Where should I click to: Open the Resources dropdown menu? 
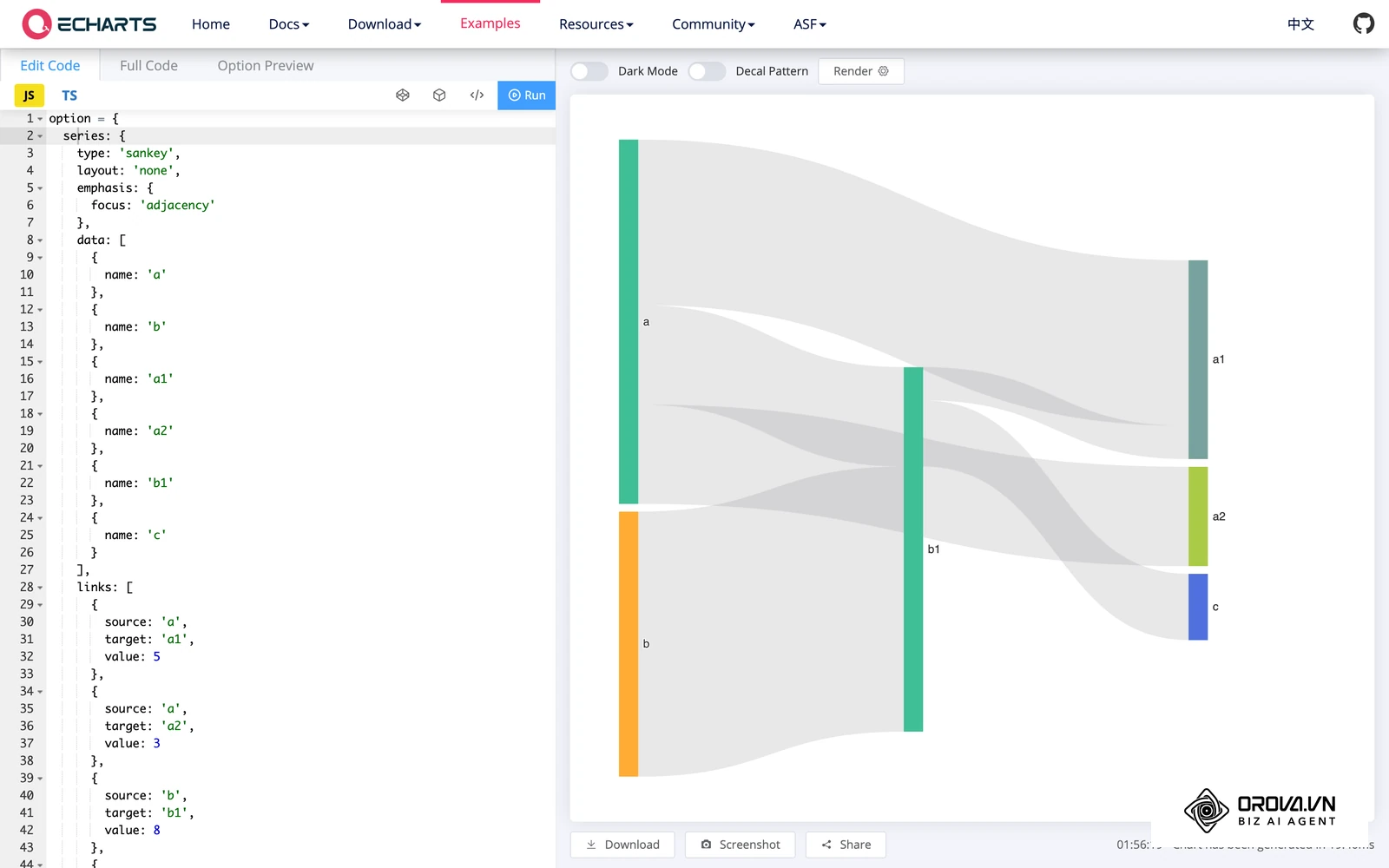[x=596, y=24]
